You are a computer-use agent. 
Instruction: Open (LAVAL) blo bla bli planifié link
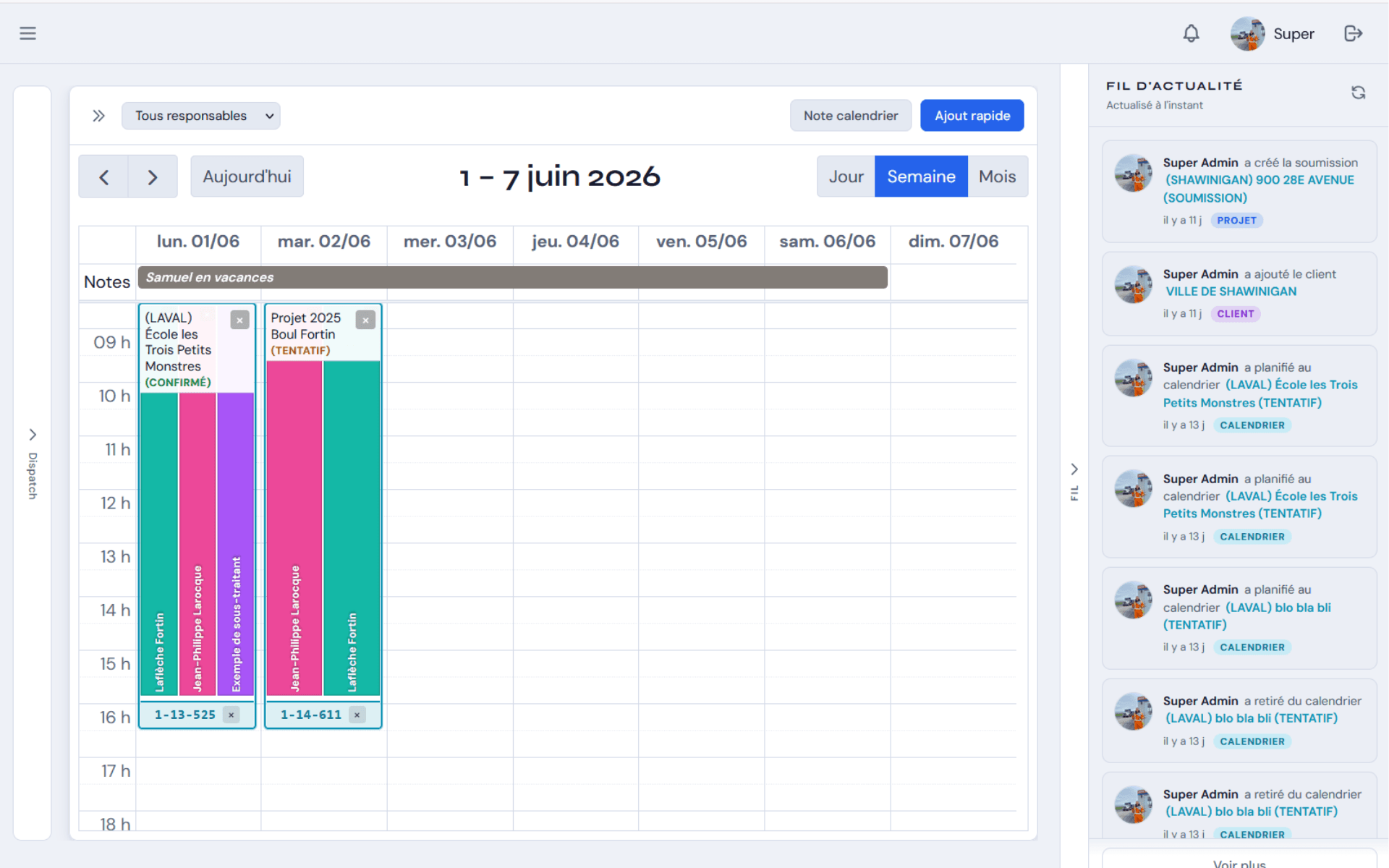click(1247, 616)
